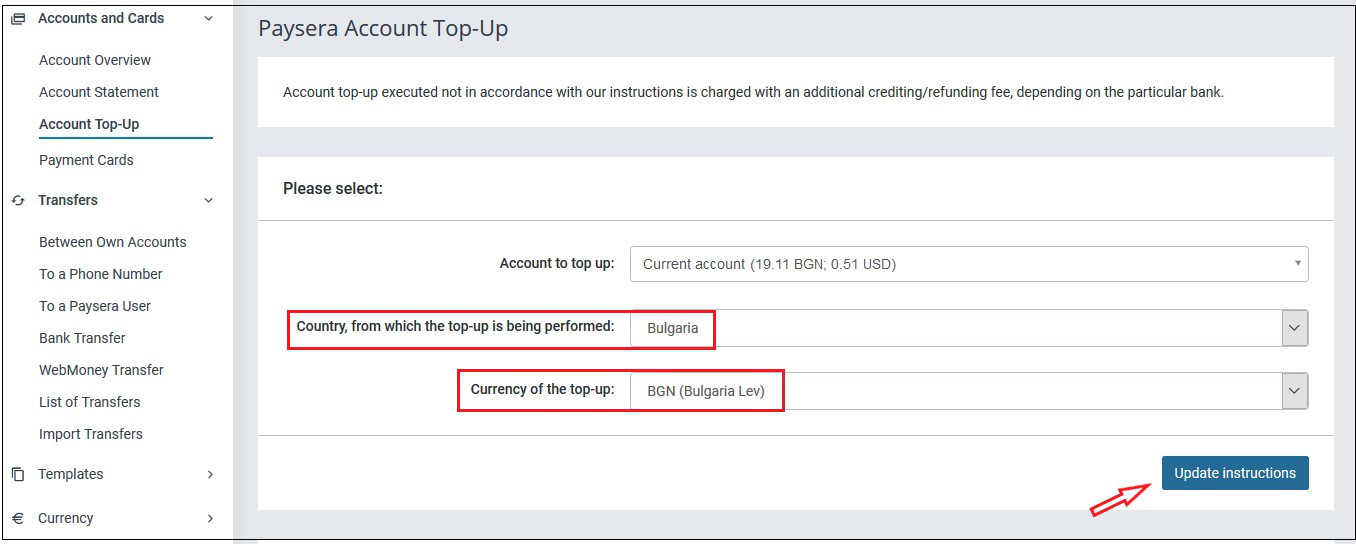Open WebMoney Transfer page
This screenshot has width=1356, height=544.
pos(101,370)
